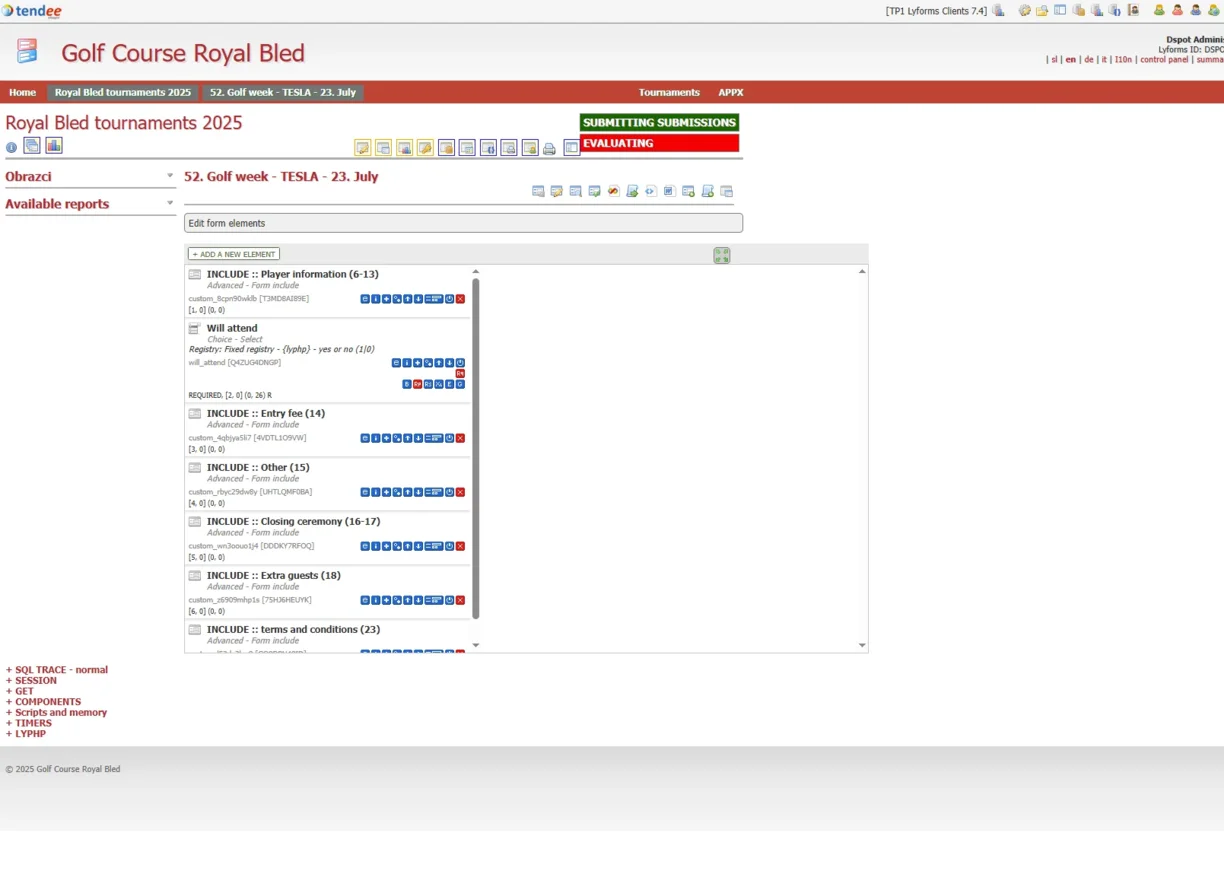Open the settings gear icon in top bar
Image resolution: width=1224 pixels, height=896 pixels.
1024,11
